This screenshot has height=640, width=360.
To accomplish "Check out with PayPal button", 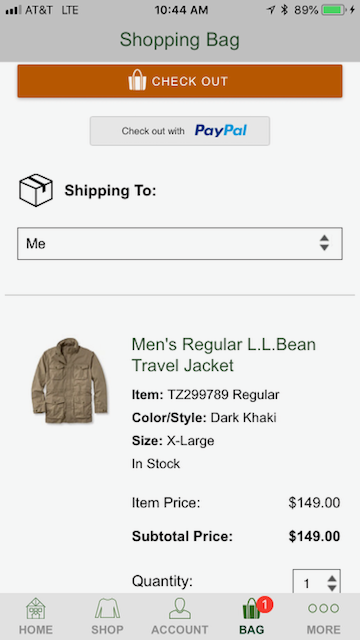I will (180, 131).
